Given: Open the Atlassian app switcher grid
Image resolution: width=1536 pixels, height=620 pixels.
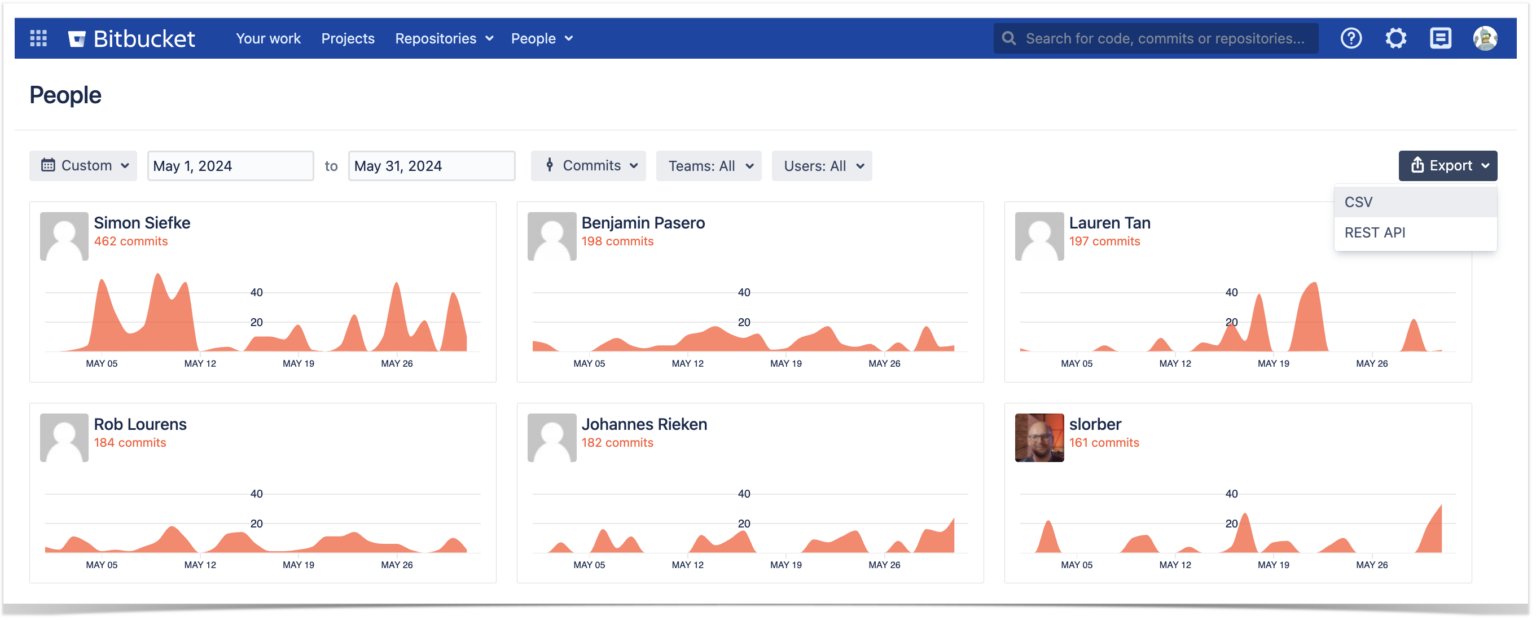Looking at the screenshot, I should point(38,38).
